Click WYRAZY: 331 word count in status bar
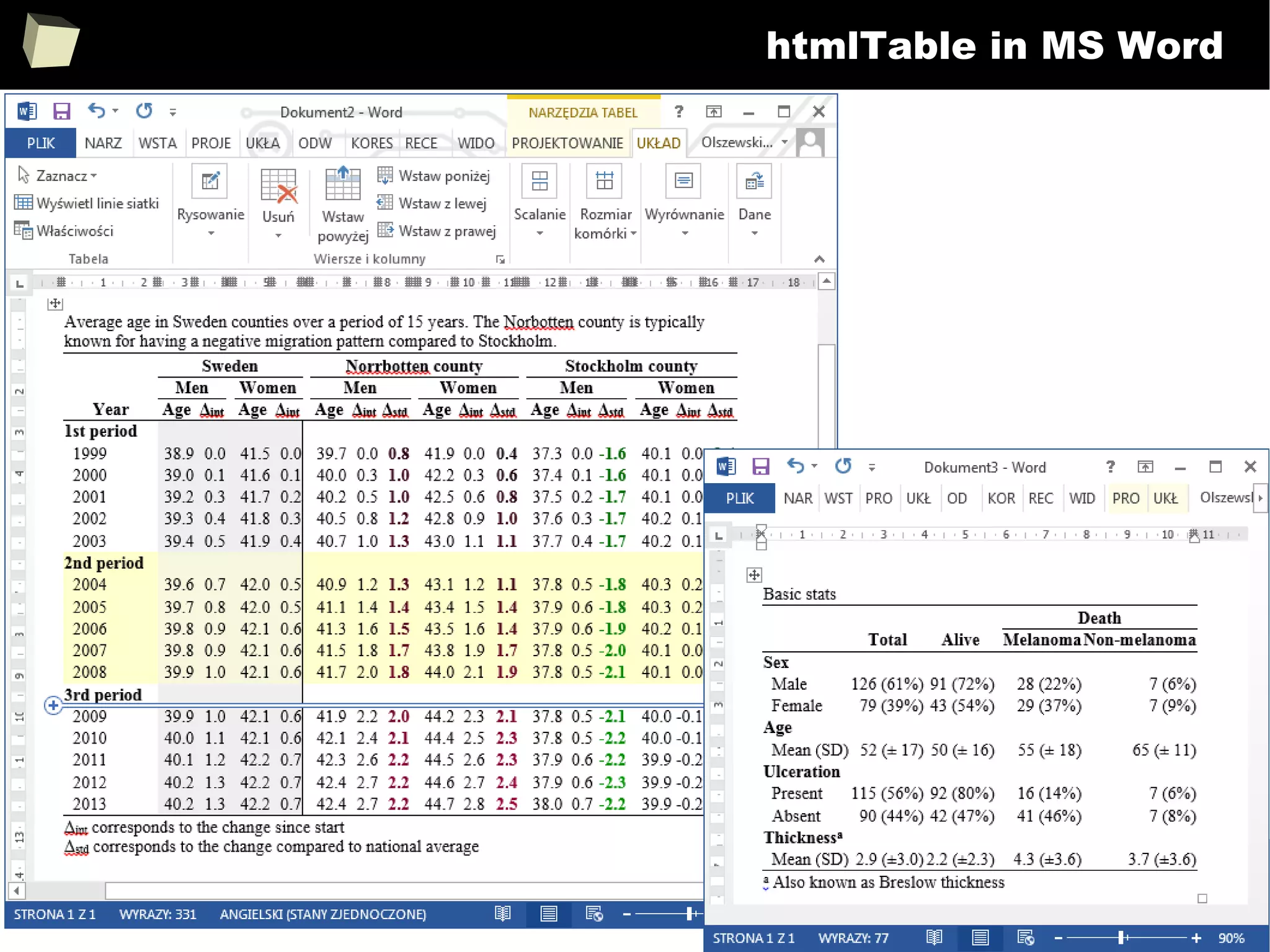1270x952 pixels. pyautogui.click(x=158, y=914)
